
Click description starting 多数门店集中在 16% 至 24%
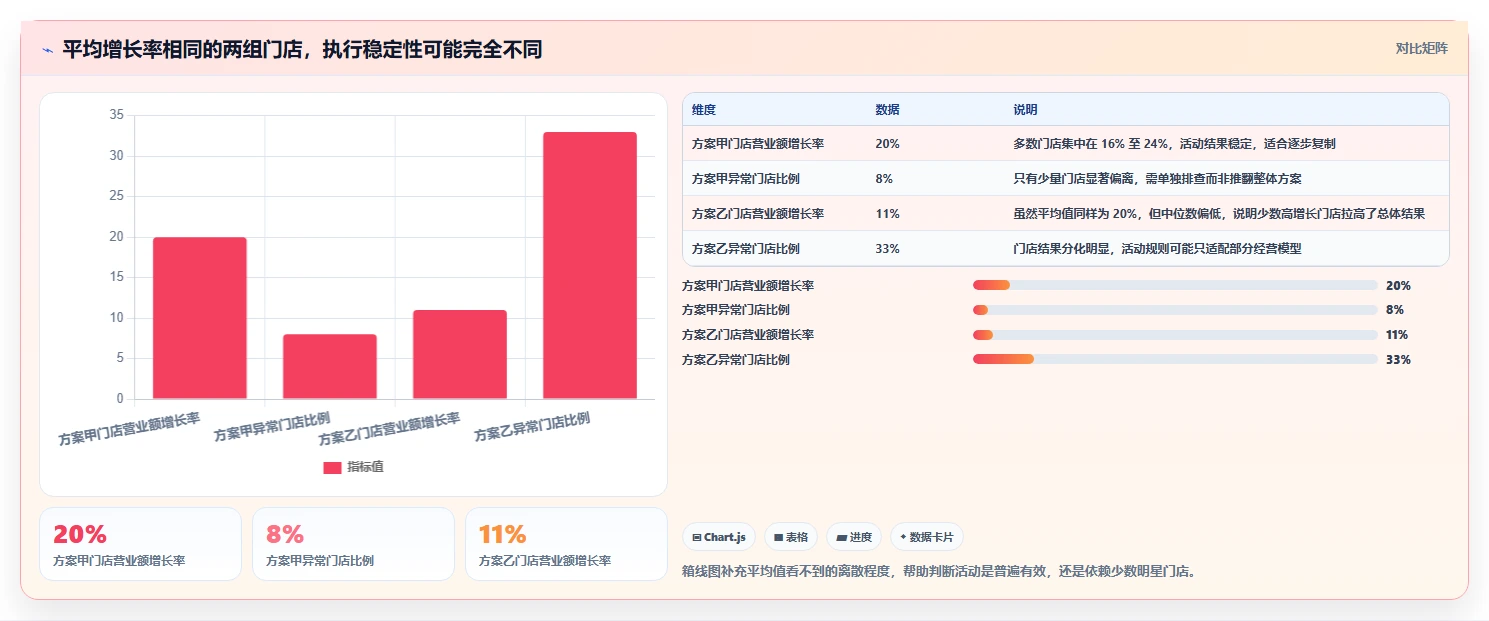click(1174, 144)
